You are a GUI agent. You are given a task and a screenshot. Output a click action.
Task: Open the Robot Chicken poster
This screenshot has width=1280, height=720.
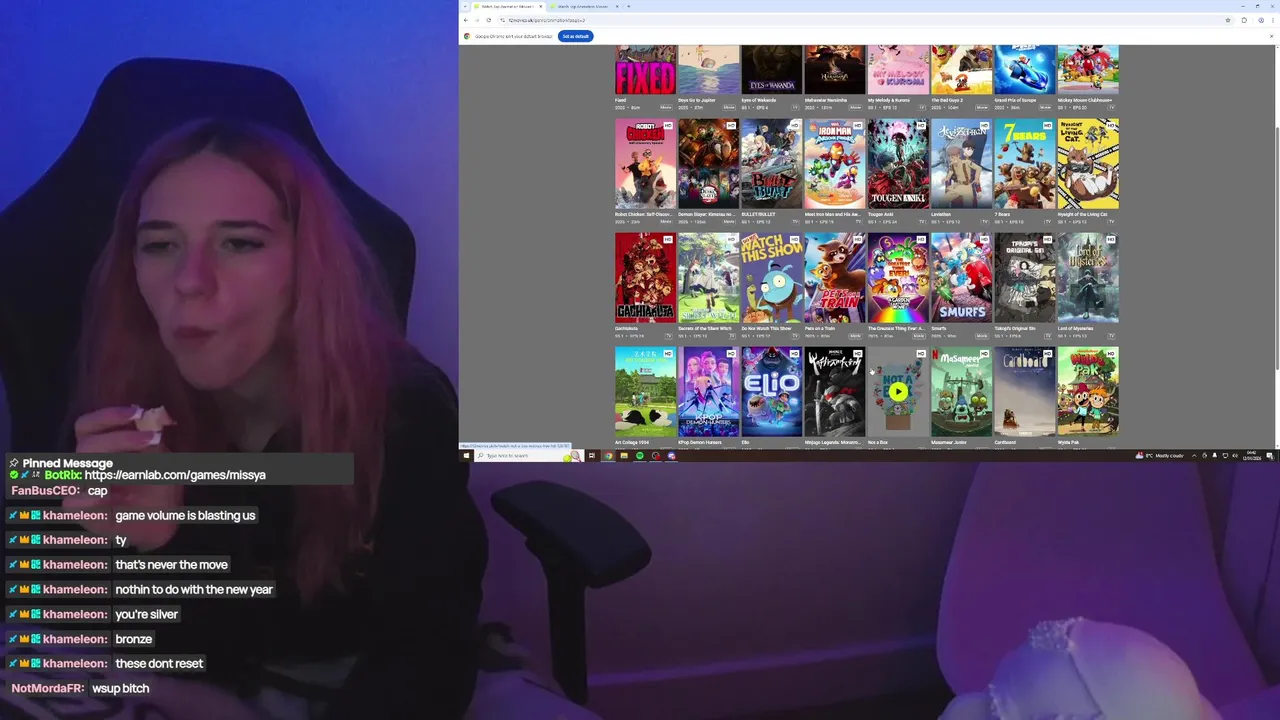645,164
